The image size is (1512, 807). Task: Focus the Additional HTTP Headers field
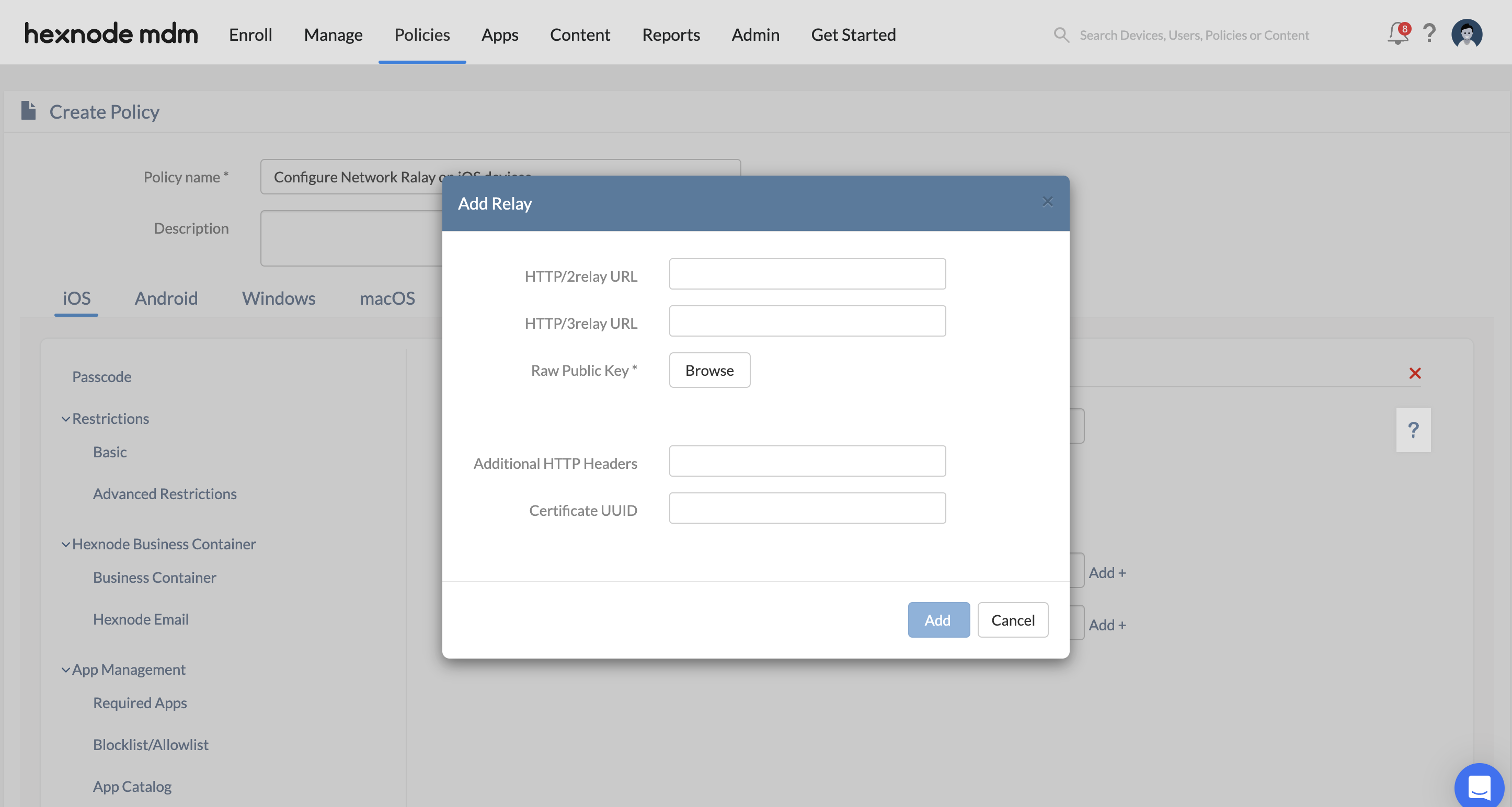(x=807, y=460)
